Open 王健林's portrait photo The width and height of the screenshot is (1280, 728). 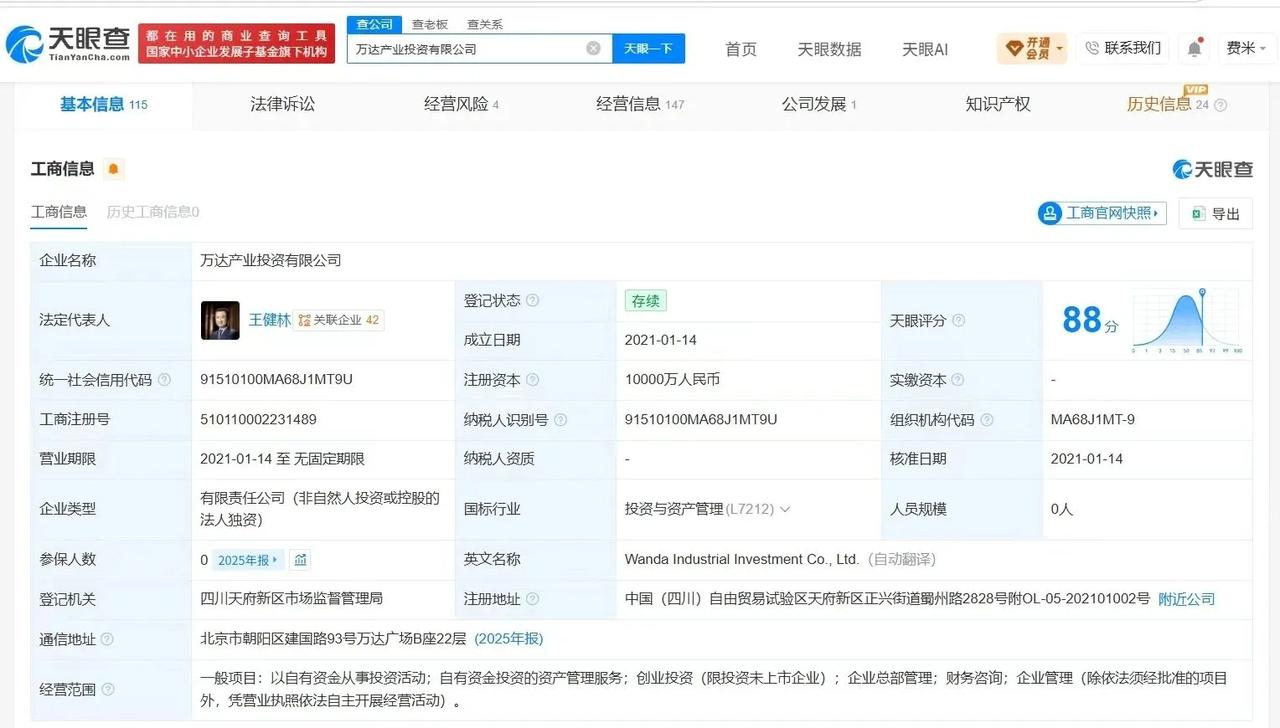[x=220, y=320]
